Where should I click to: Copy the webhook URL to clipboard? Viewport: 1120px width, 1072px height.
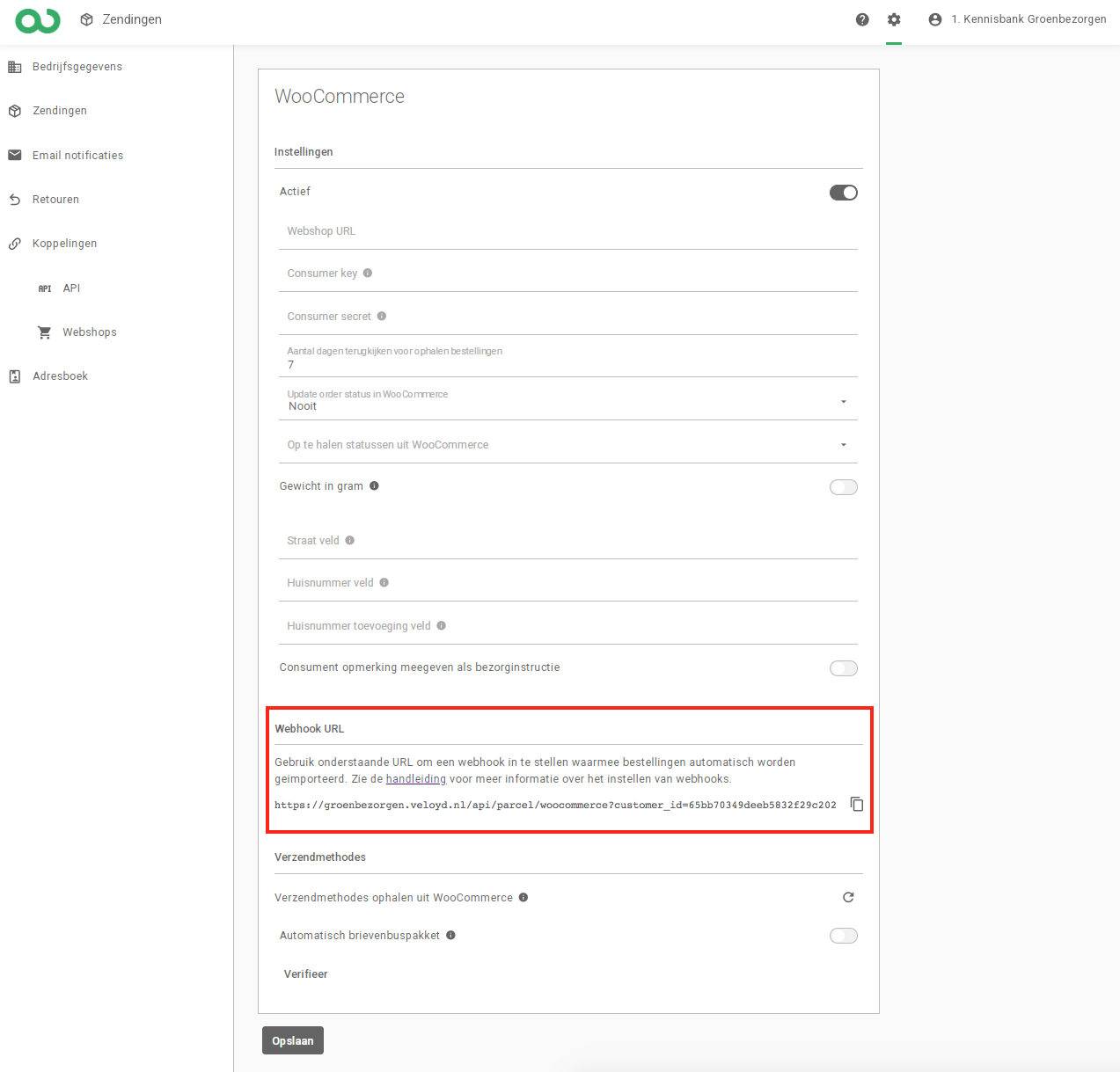click(x=856, y=804)
